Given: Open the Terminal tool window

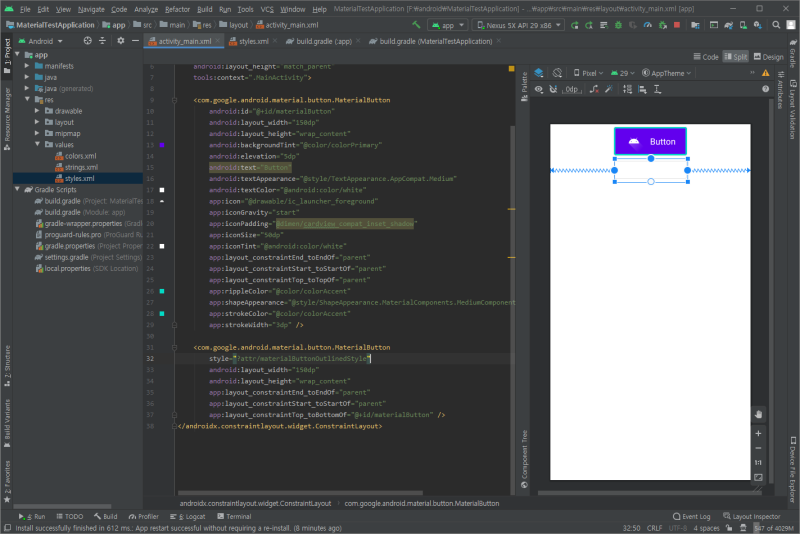Looking at the screenshot, I should point(237,516).
